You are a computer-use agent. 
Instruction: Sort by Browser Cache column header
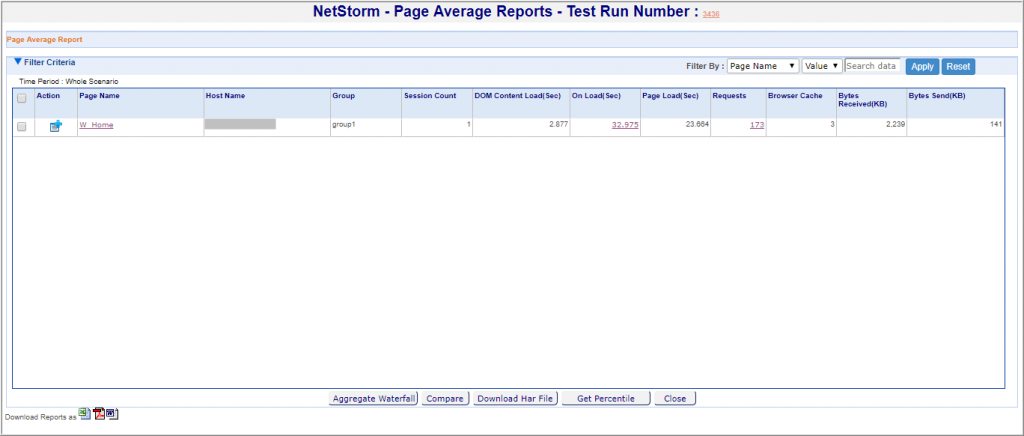tap(795, 96)
